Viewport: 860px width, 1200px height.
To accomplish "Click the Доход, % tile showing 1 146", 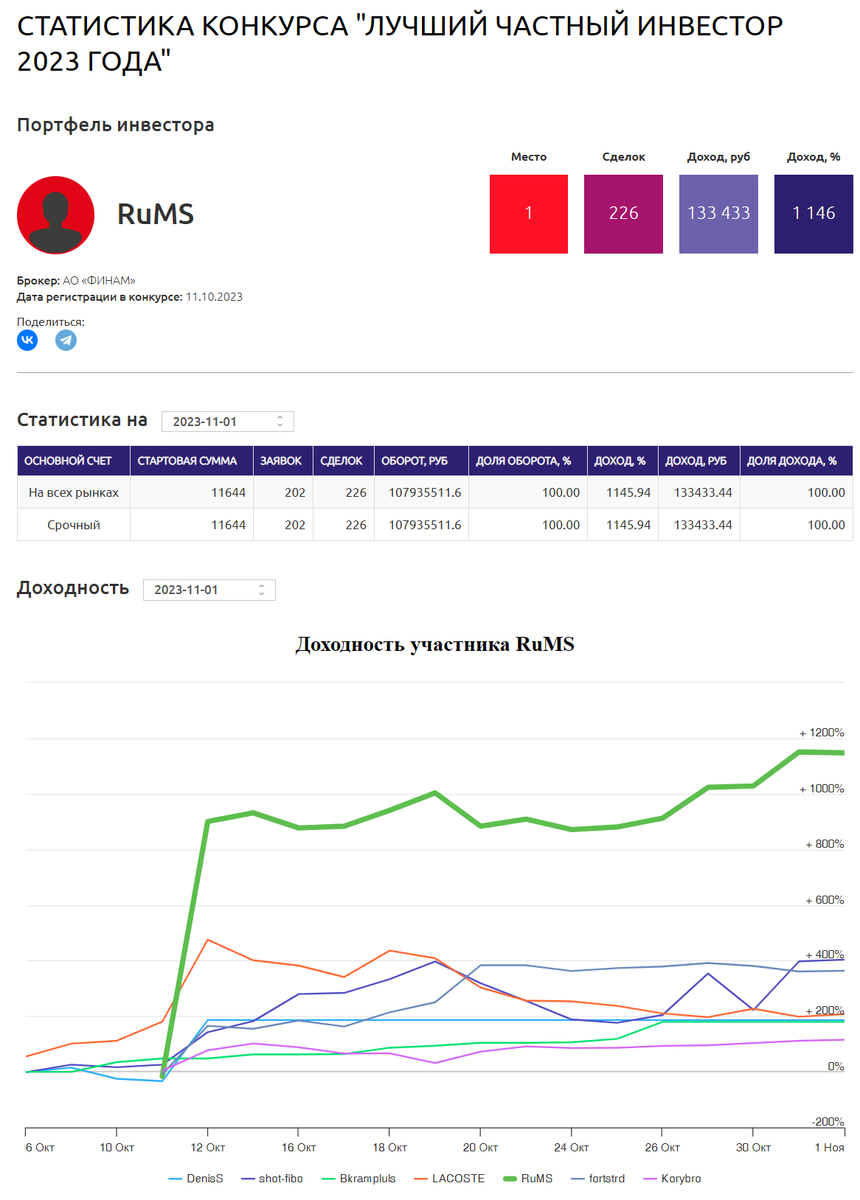I will pyautogui.click(x=813, y=214).
